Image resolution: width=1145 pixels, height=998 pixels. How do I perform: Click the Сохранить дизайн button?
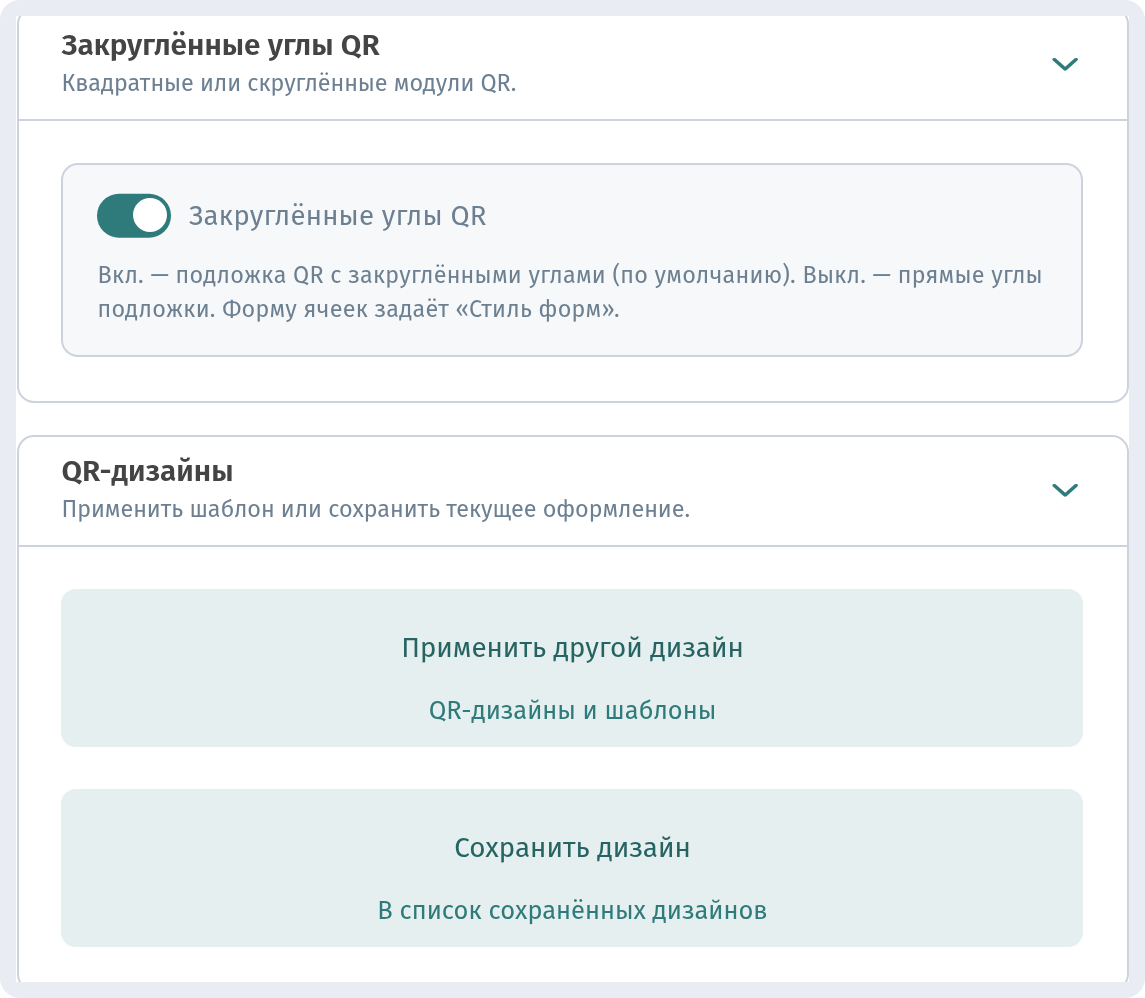(572, 868)
